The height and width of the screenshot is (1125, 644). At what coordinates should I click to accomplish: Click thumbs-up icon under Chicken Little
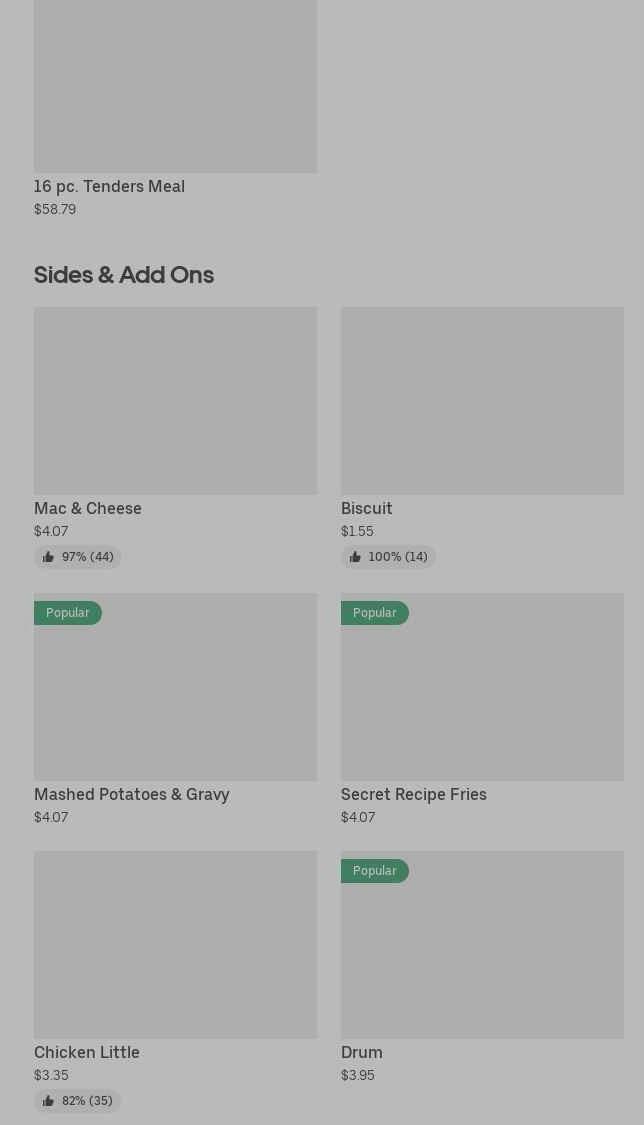point(48,1101)
